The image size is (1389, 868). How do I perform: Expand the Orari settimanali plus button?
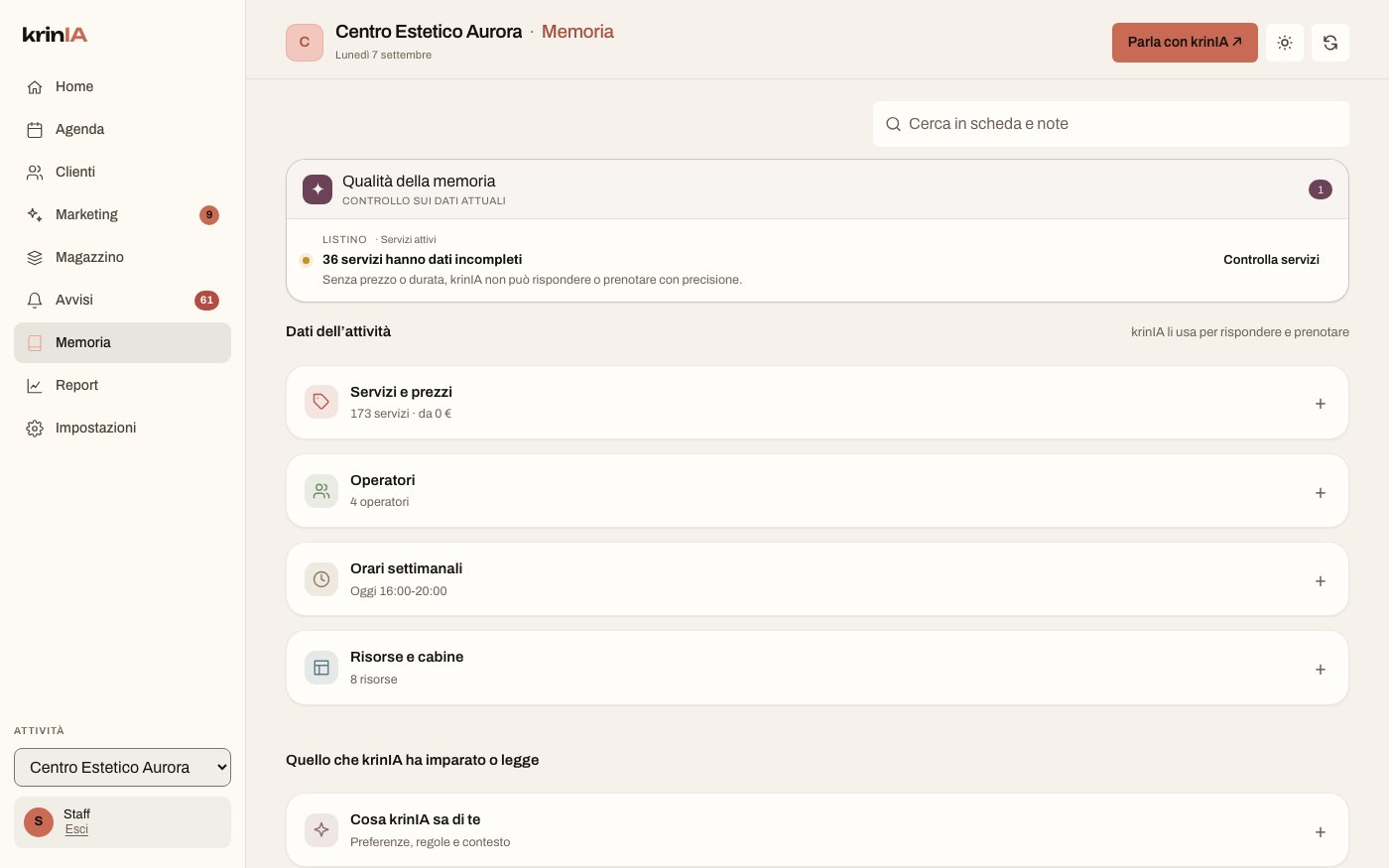coord(1321,581)
